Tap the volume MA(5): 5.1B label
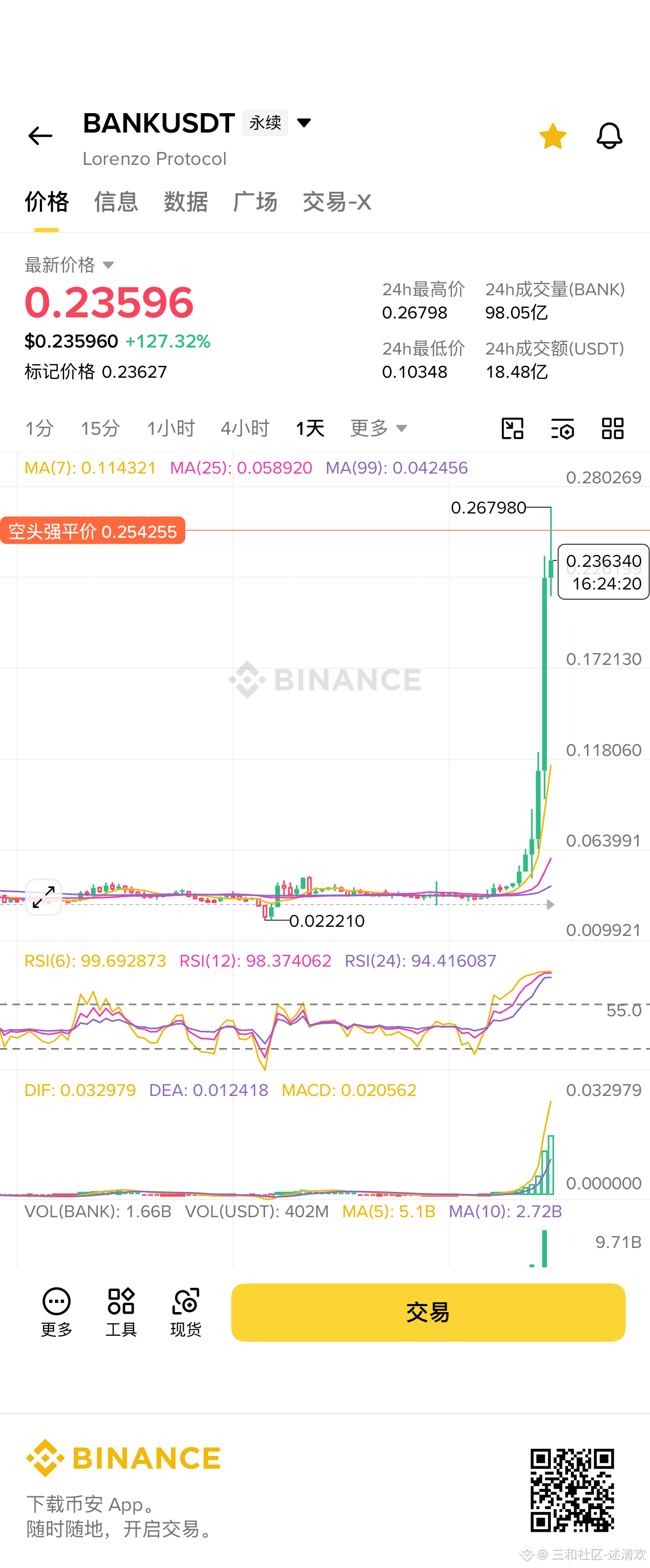Screen dimensions: 650x1568 [389, 1211]
